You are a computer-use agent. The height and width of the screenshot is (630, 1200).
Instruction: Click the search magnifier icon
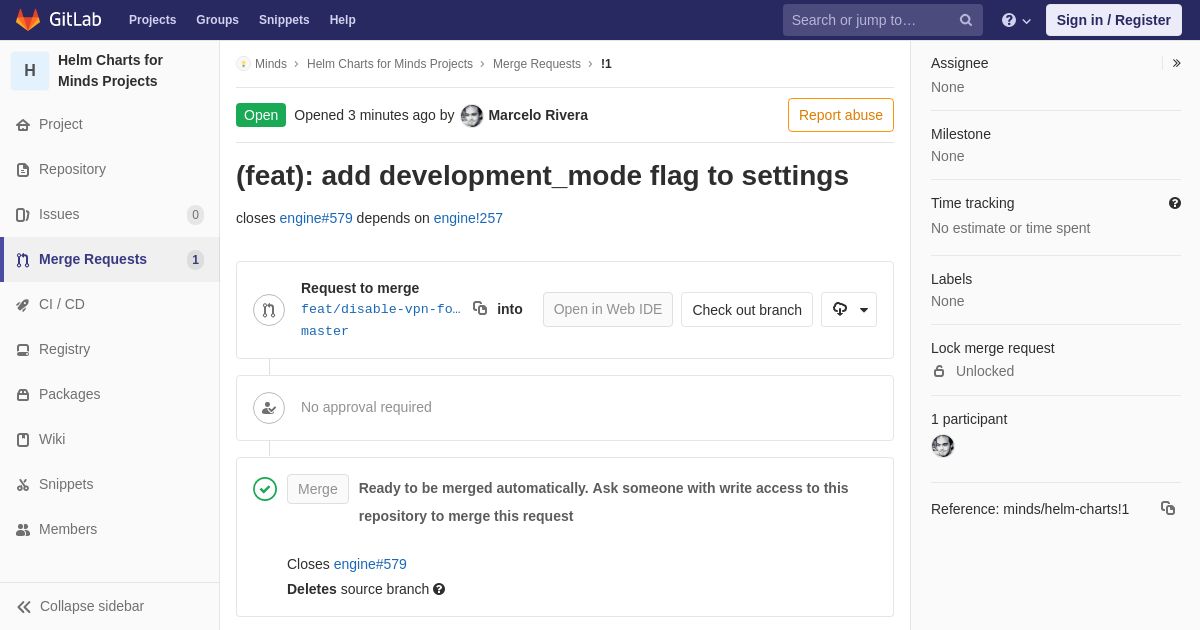click(966, 20)
